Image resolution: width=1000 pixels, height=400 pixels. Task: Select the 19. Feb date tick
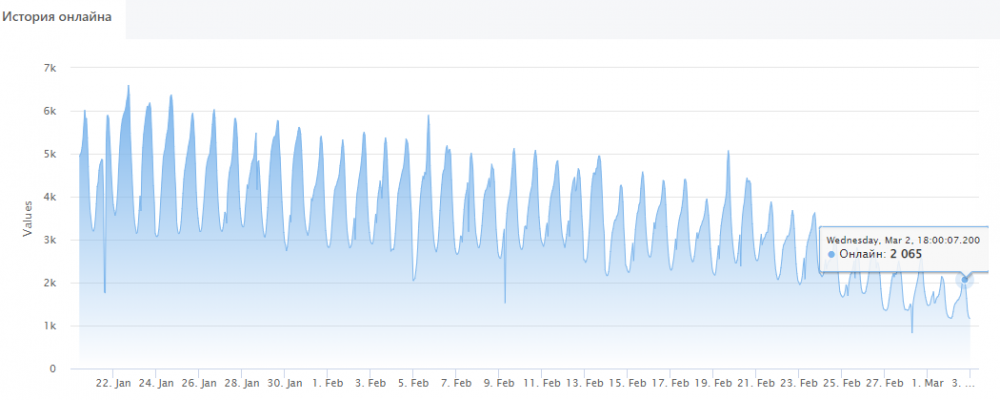(715, 383)
